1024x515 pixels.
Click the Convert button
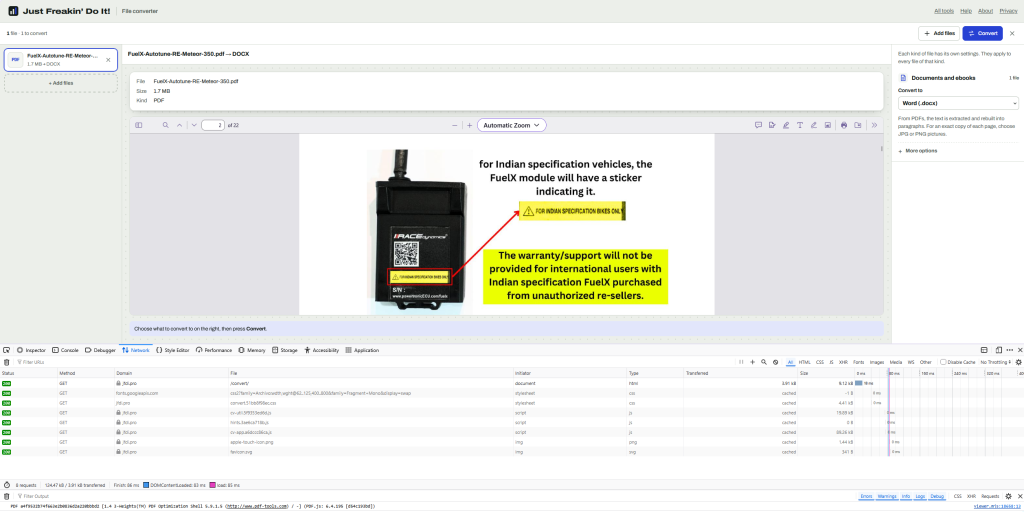[982, 33]
